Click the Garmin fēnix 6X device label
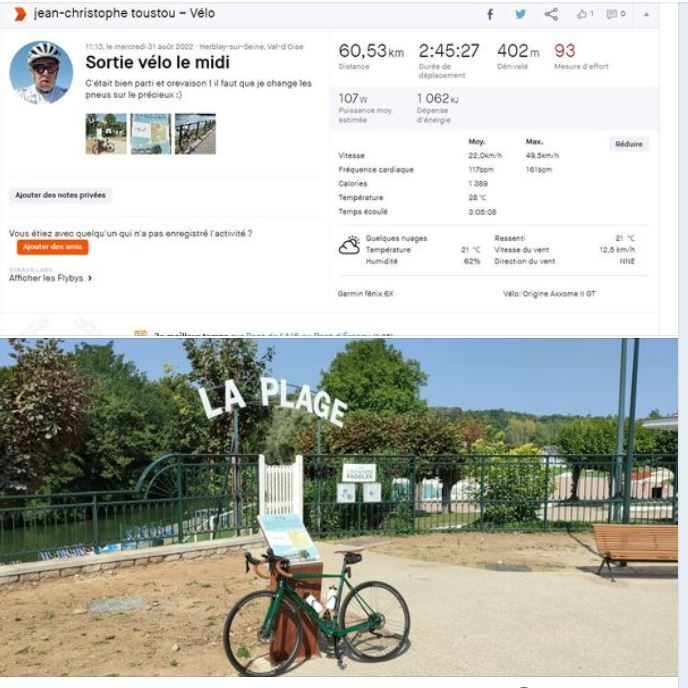The height and width of the screenshot is (688, 688). [x=366, y=294]
